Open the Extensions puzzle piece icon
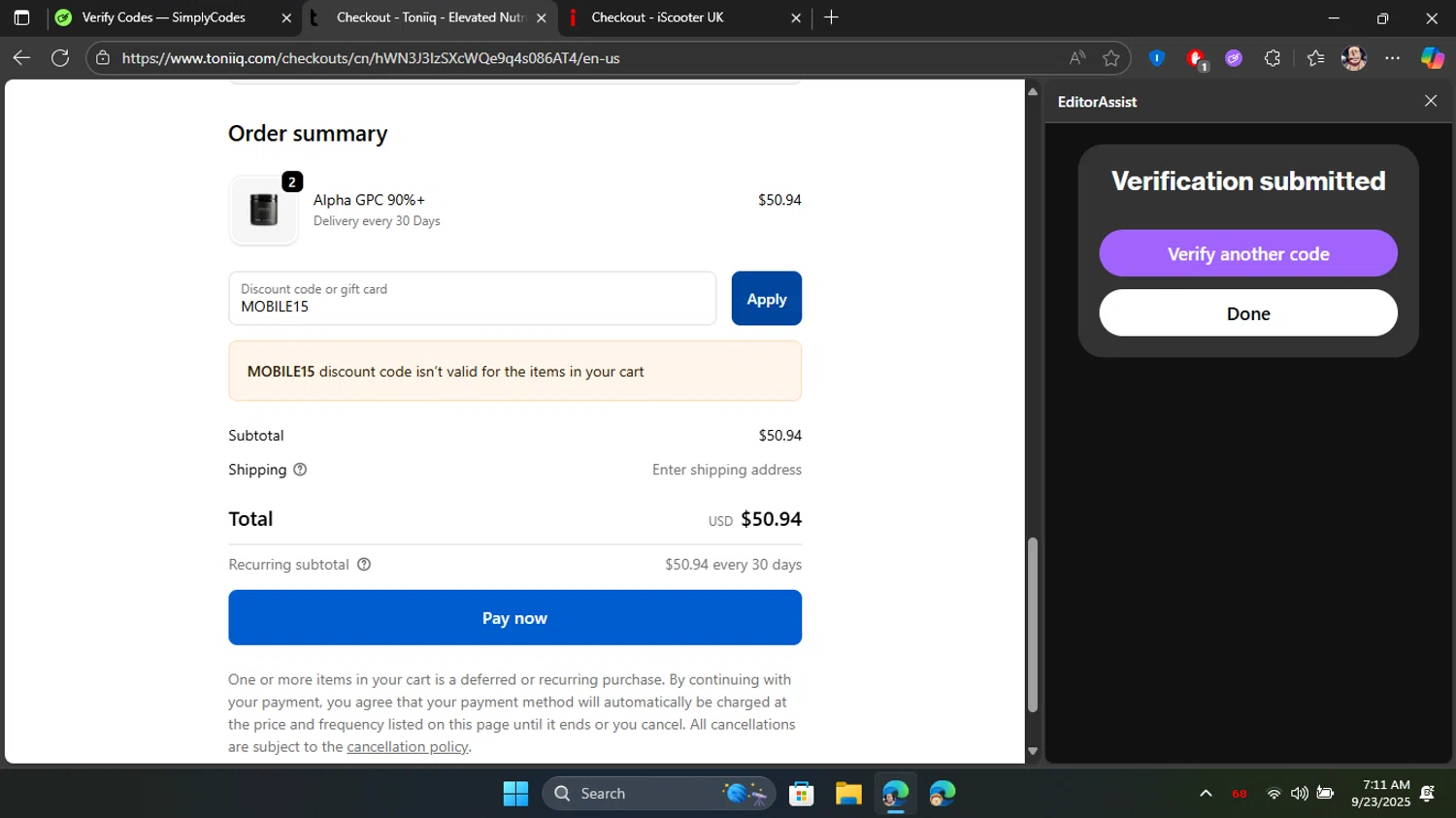The height and width of the screenshot is (818, 1456). coord(1273,58)
